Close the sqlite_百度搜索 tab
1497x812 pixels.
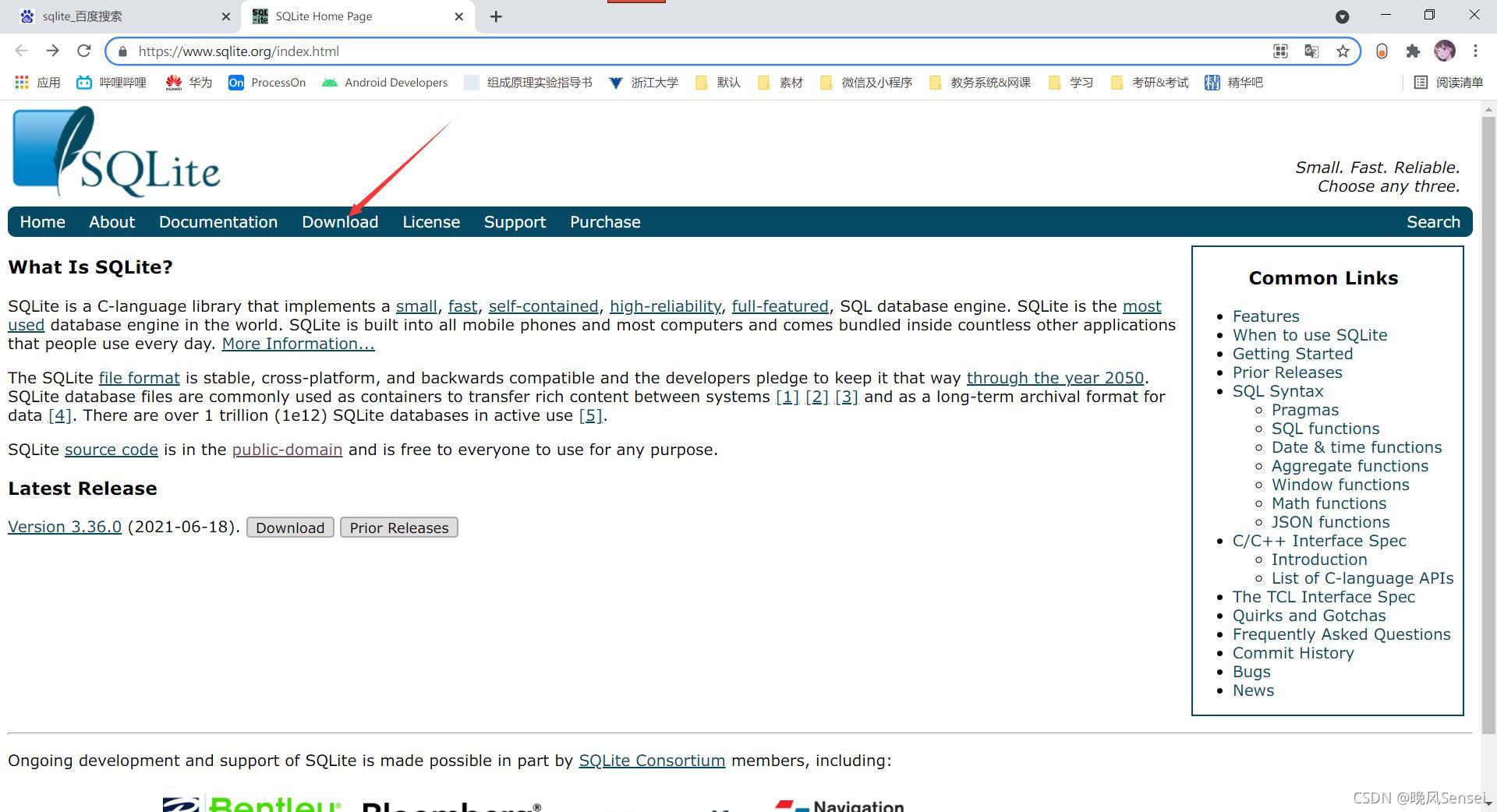click(225, 16)
